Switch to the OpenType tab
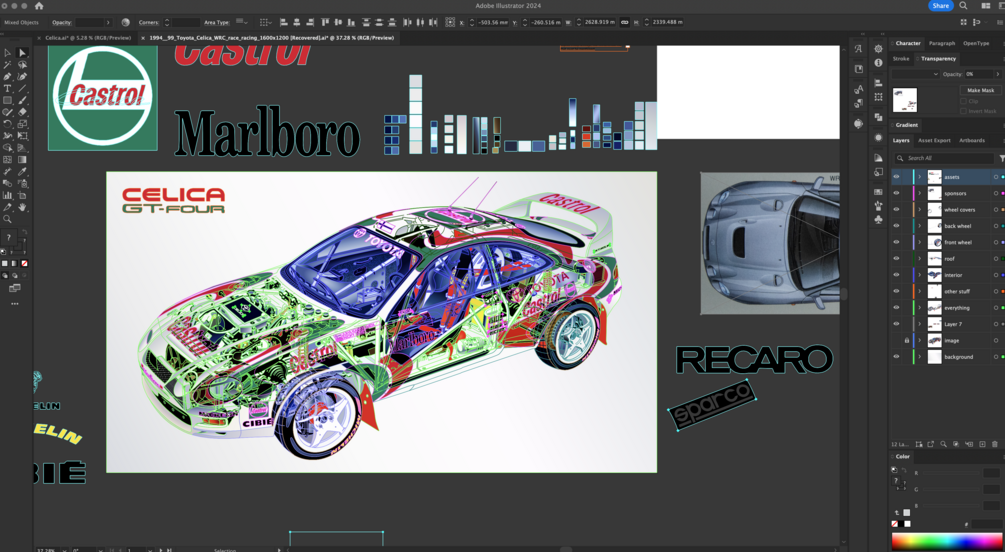 pyautogui.click(x=976, y=43)
